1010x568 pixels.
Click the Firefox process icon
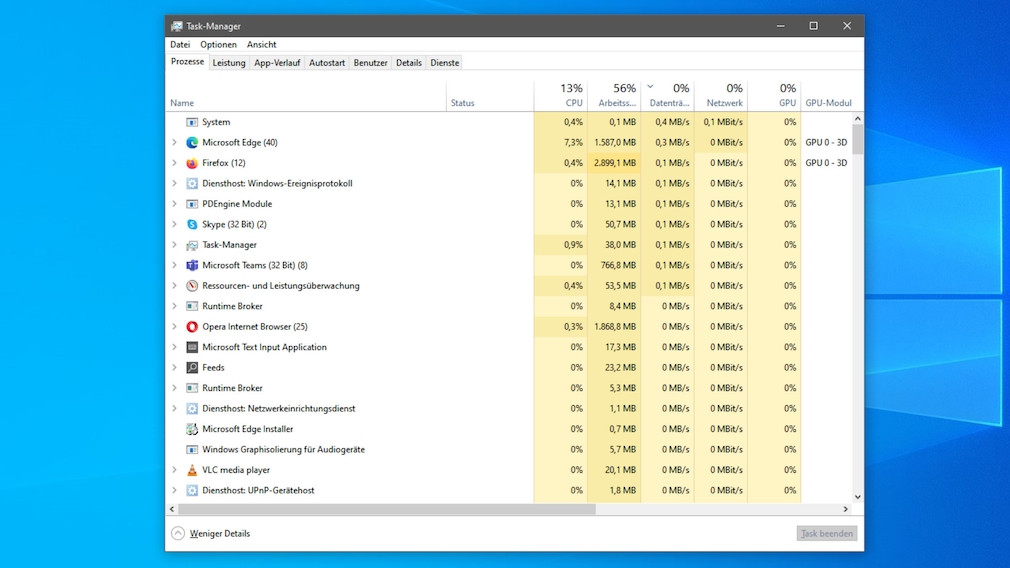click(192, 163)
